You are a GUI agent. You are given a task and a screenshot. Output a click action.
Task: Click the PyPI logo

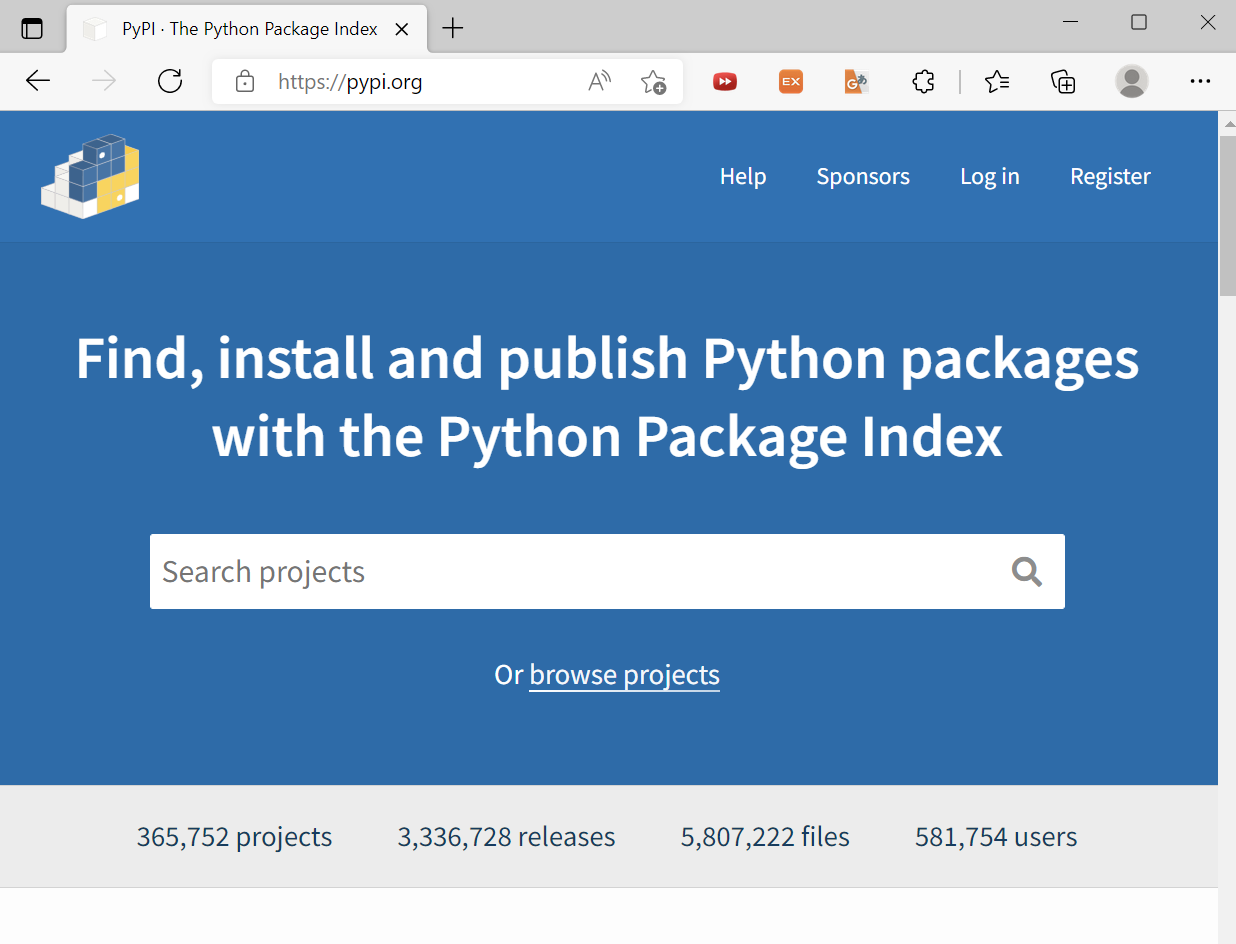coord(90,176)
